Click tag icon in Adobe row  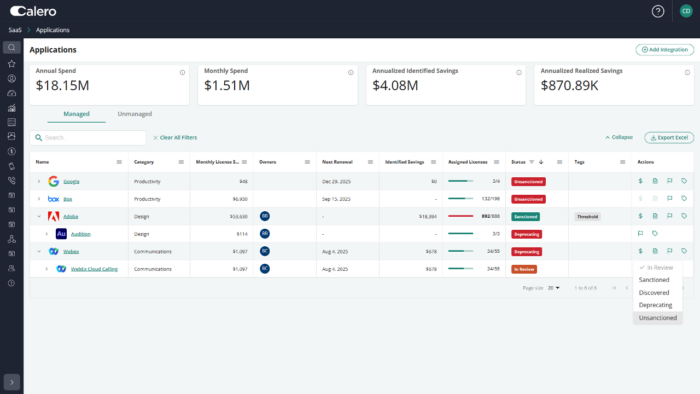[x=684, y=216]
